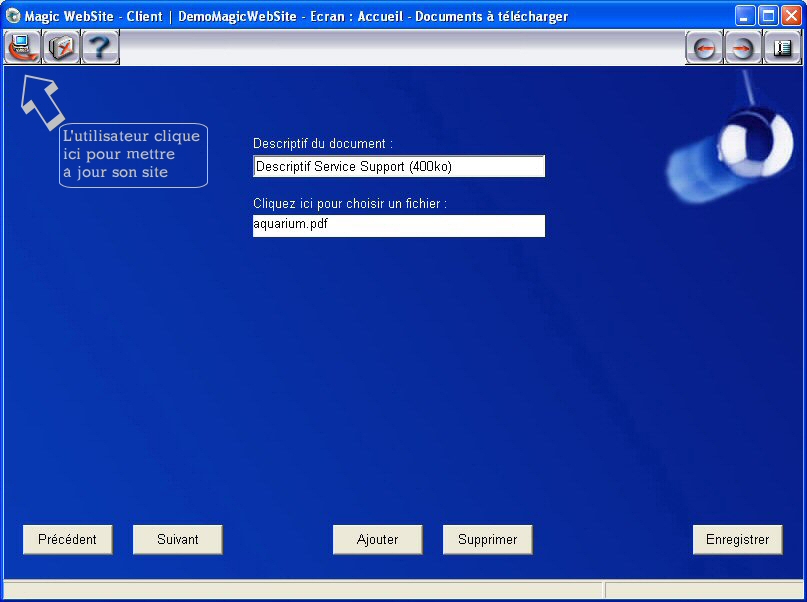Maximize the Magic WebSite window
The image size is (807, 602).
tap(768, 16)
